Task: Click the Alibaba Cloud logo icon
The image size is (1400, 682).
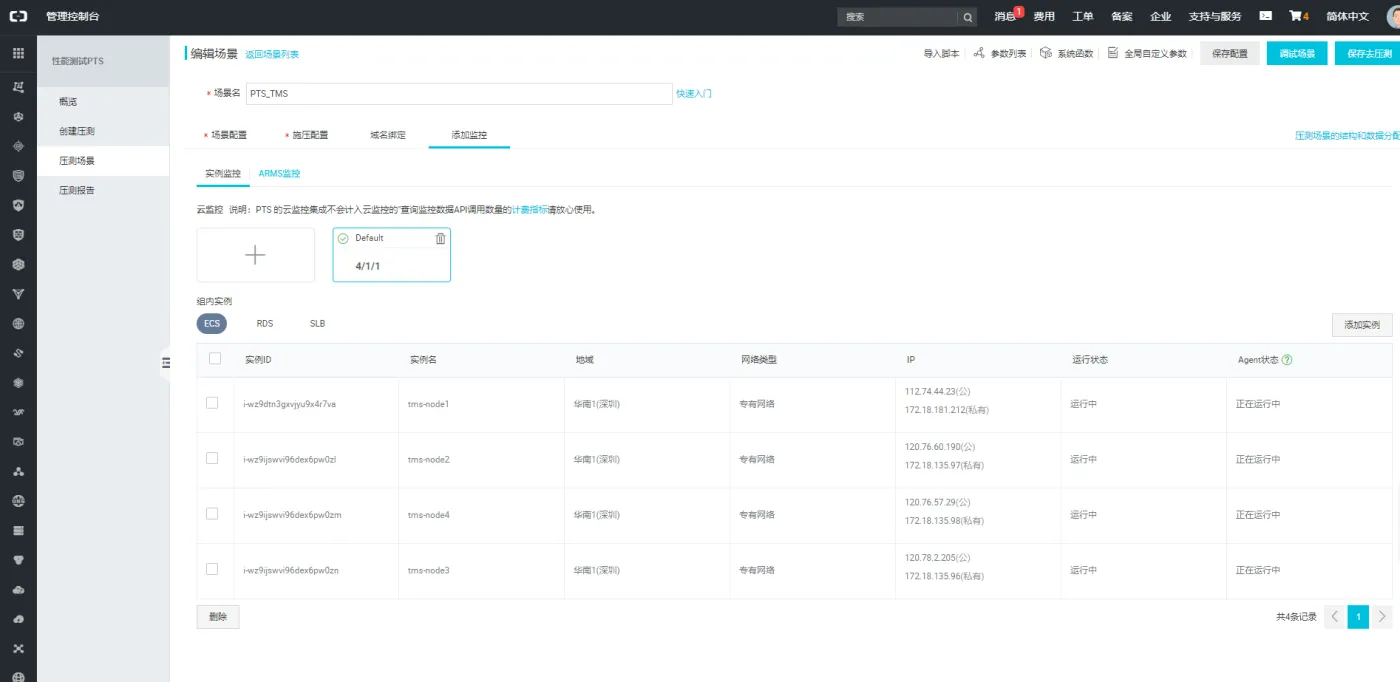Action: pos(18,17)
